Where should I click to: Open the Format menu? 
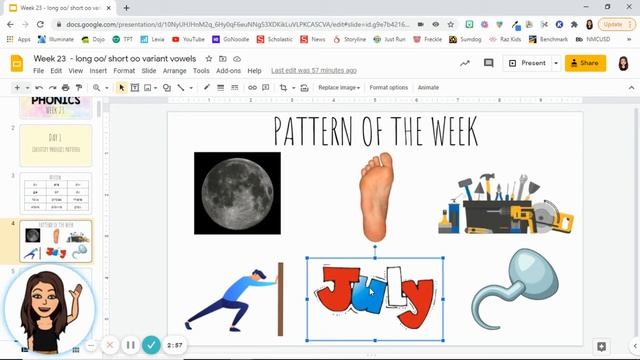click(x=124, y=71)
